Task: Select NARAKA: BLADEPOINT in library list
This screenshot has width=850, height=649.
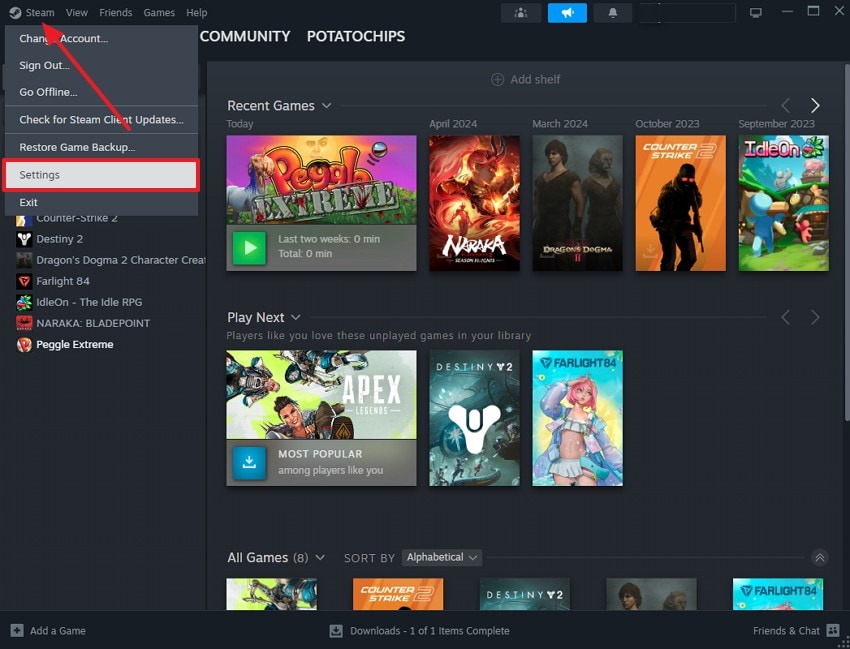Action: coord(93,324)
